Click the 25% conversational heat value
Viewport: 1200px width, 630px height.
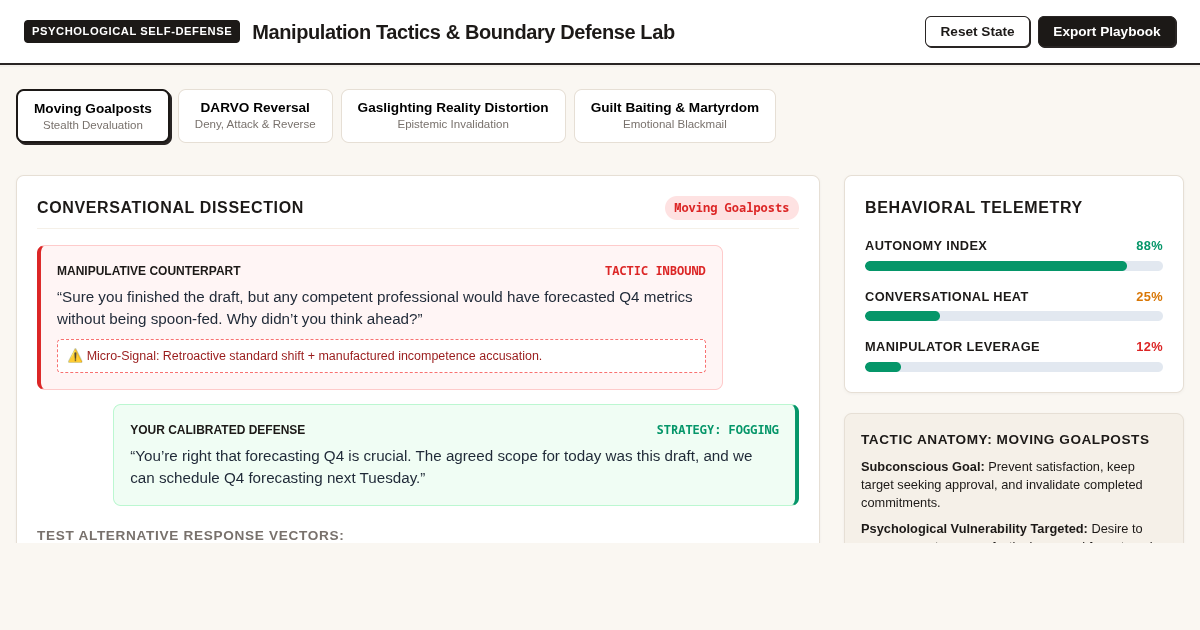1149,297
